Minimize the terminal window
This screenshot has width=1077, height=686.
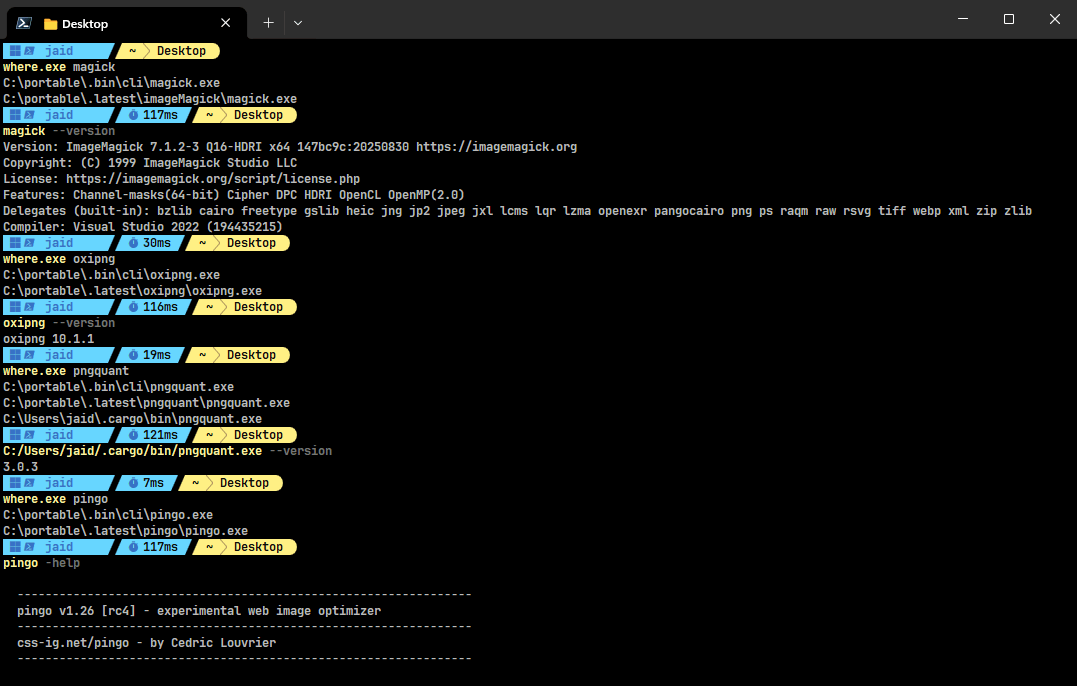point(963,19)
